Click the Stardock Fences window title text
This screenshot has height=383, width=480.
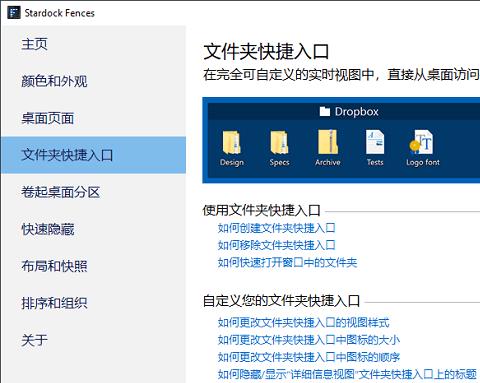[59, 13]
